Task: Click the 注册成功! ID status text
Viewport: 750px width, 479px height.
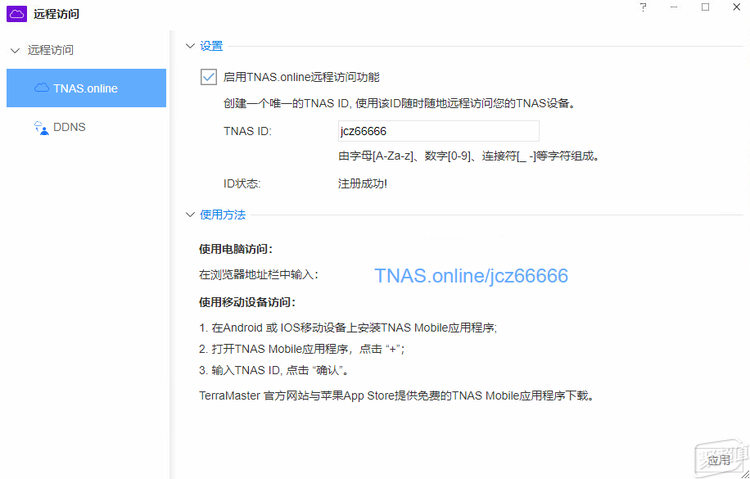Action: 363,183
